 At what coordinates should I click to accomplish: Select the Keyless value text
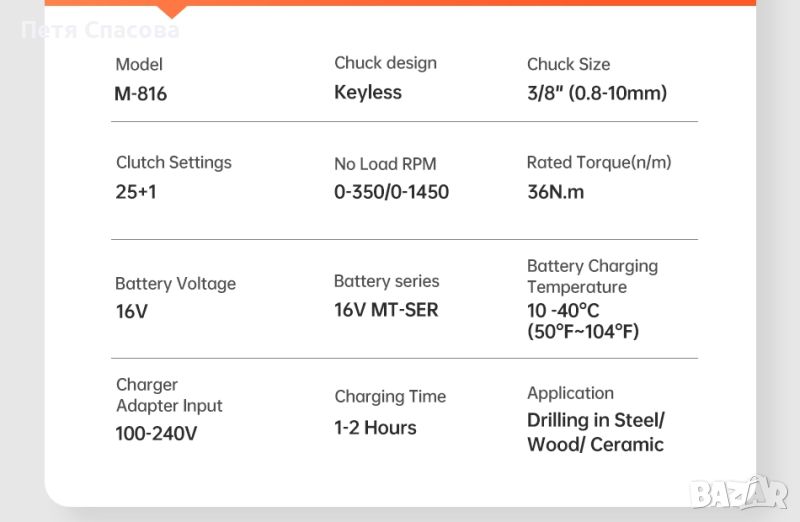367,92
